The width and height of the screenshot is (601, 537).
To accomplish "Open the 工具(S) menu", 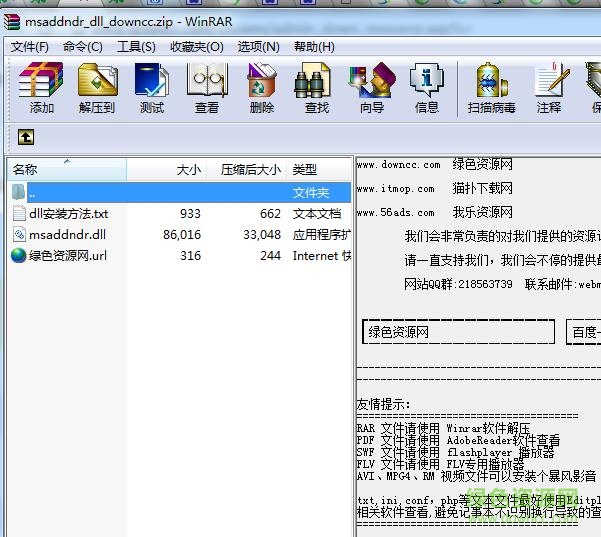I will [x=136, y=46].
